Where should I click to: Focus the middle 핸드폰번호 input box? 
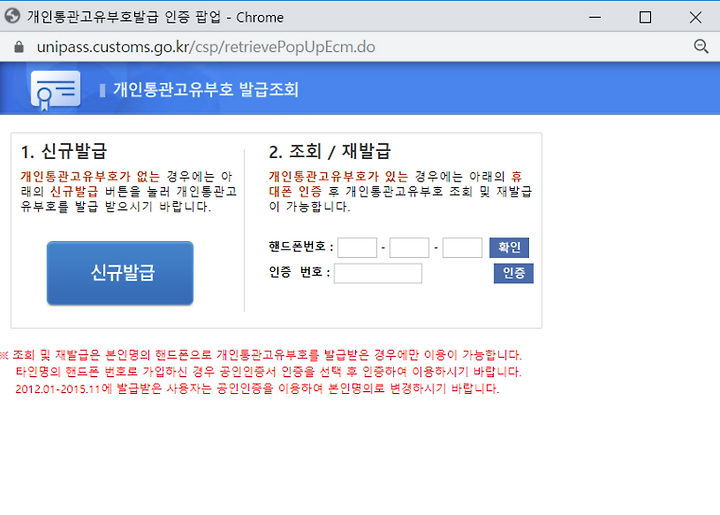click(x=409, y=248)
